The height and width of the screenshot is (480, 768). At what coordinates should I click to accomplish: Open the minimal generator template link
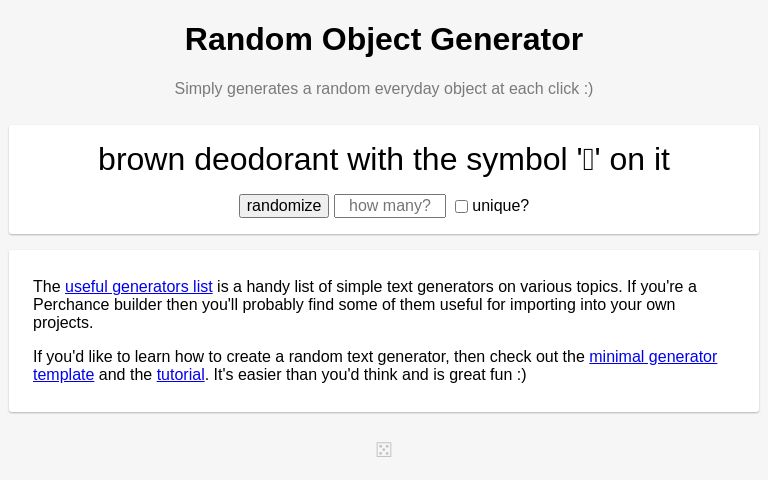(x=652, y=357)
